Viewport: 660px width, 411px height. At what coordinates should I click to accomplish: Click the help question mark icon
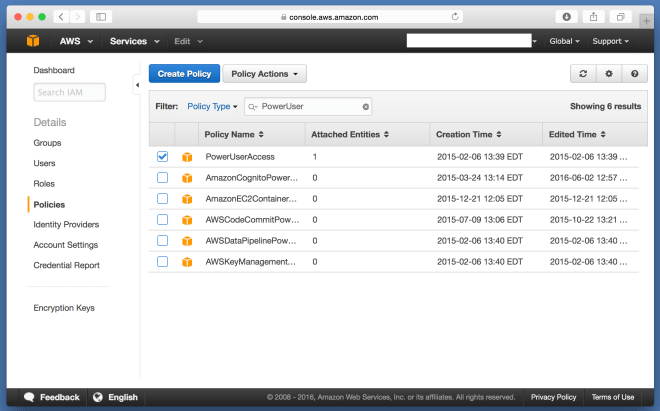(633, 74)
